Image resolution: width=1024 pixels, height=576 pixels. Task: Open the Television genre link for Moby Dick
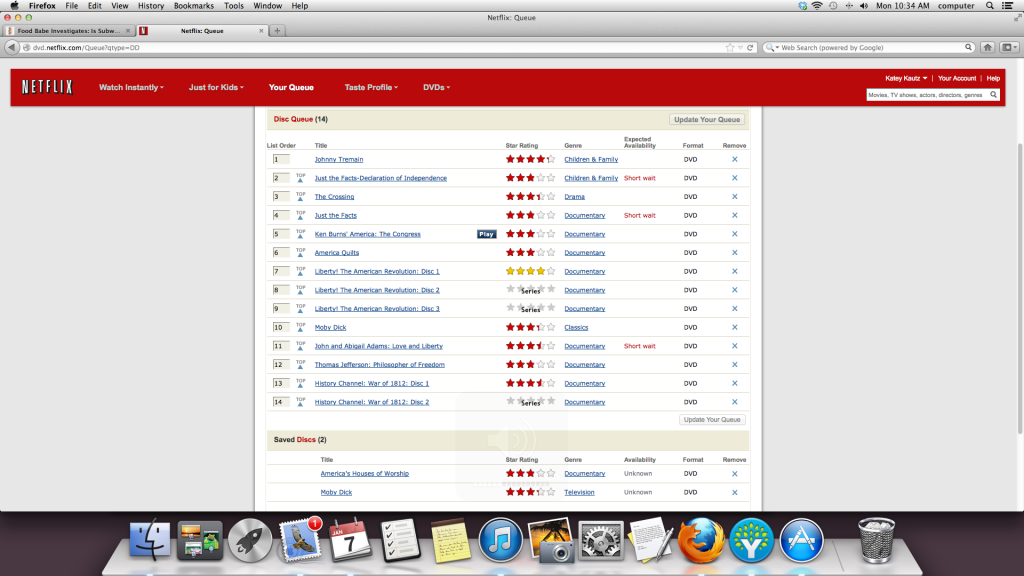(x=579, y=492)
